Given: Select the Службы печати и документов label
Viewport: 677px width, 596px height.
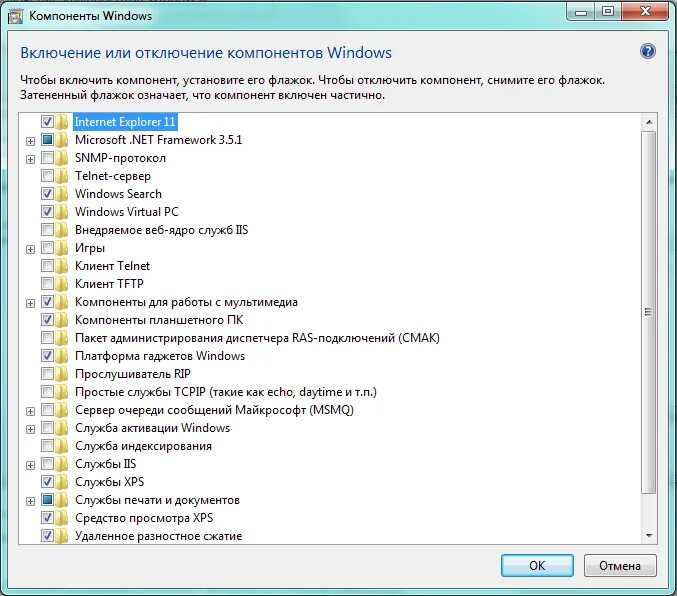Looking at the screenshot, I should tap(157, 500).
